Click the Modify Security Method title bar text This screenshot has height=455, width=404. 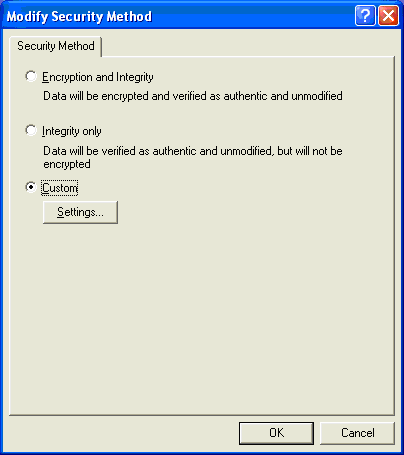click(79, 16)
